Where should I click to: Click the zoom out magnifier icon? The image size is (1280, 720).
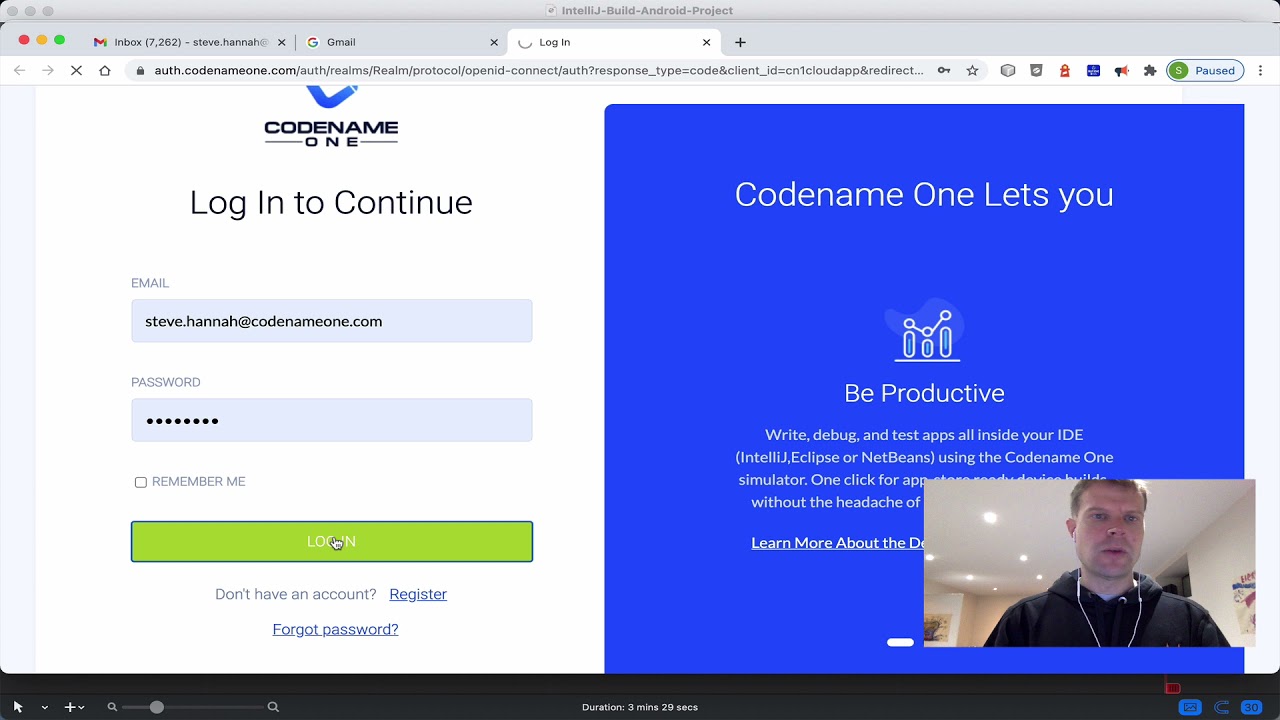click(x=112, y=707)
